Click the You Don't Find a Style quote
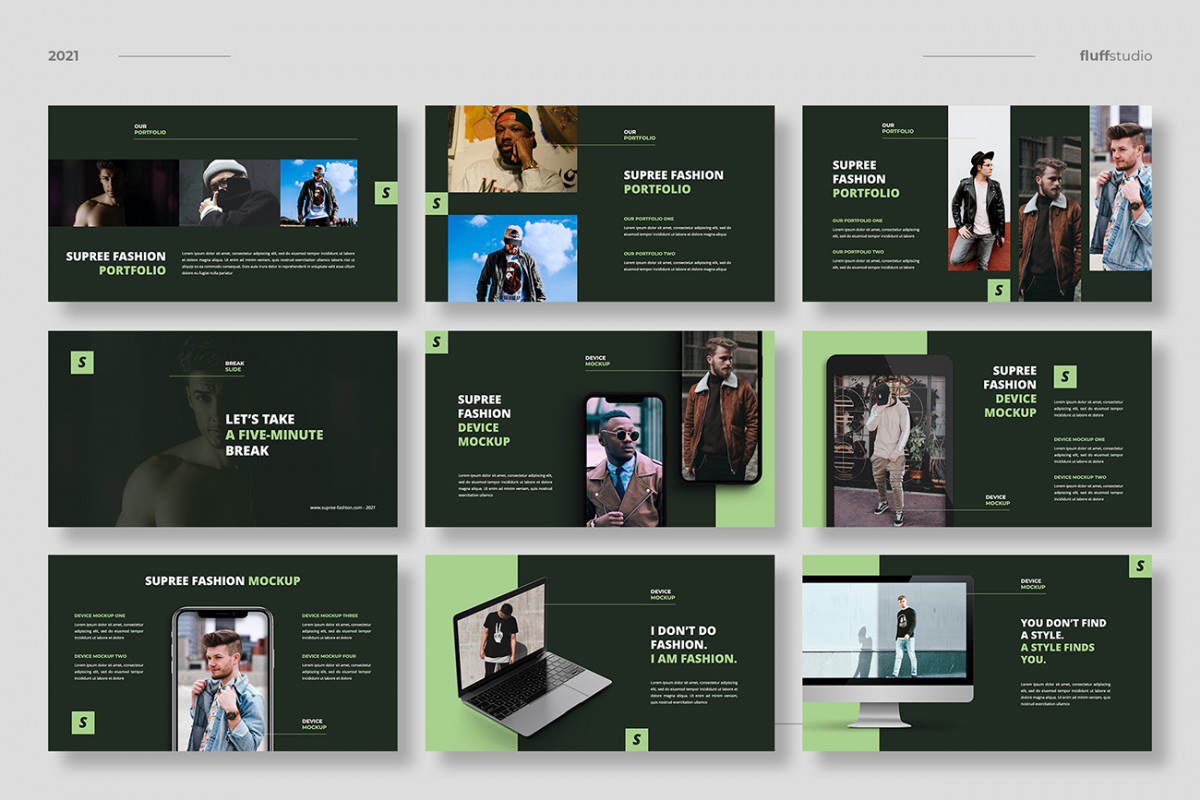1200x800 pixels. pos(1063,641)
